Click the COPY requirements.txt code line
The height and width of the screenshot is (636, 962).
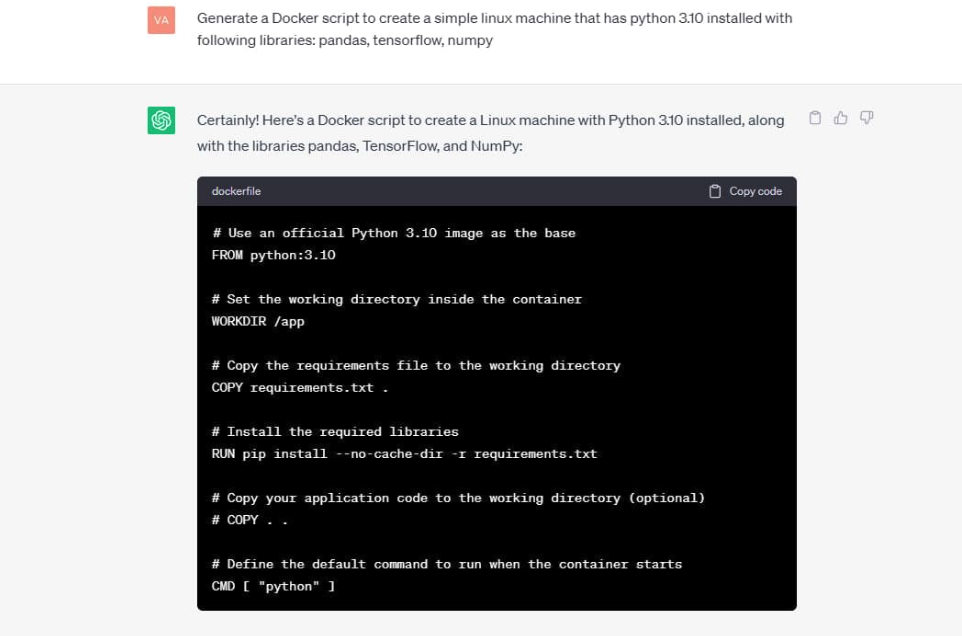coord(300,388)
